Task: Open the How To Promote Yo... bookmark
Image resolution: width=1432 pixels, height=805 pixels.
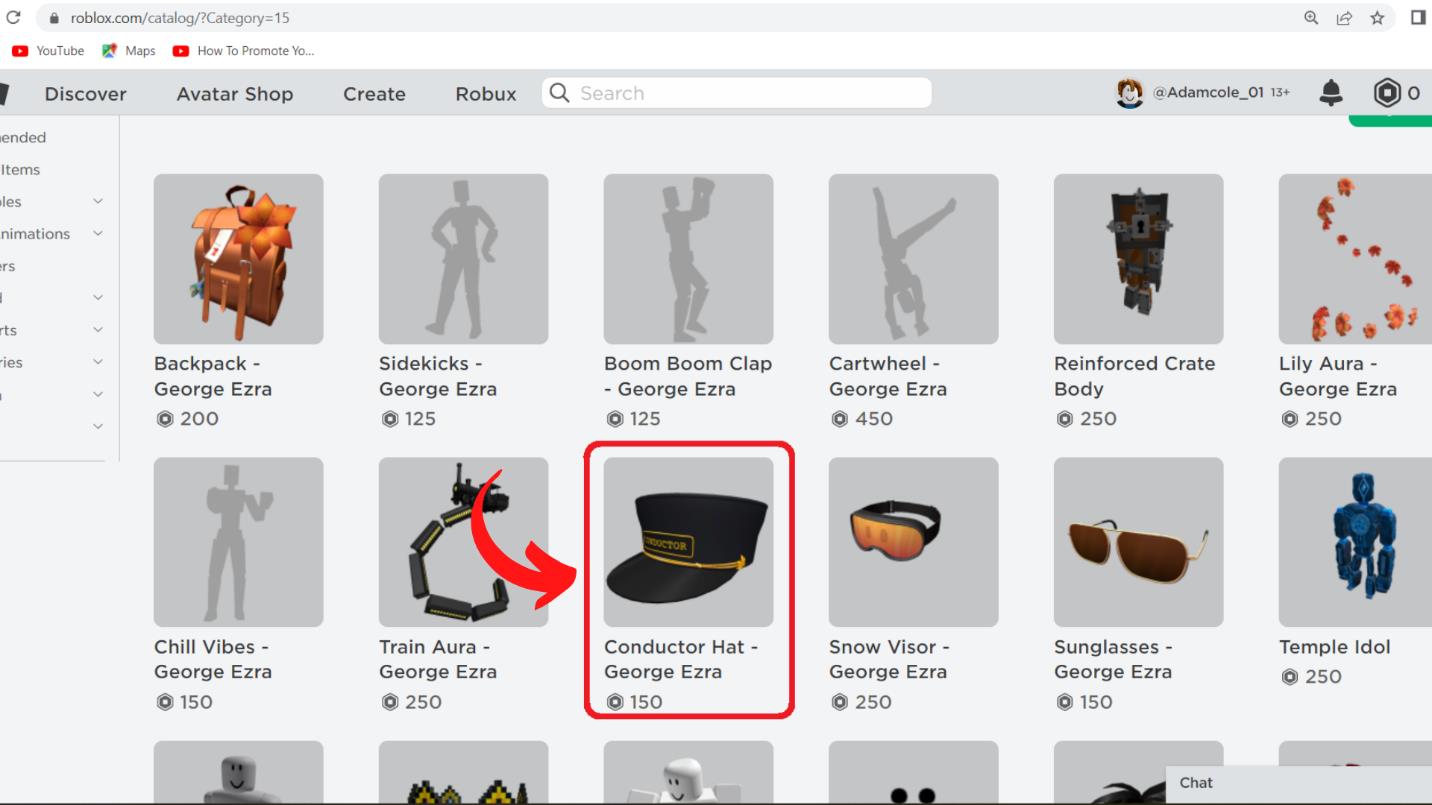Action: tap(244, 51)
